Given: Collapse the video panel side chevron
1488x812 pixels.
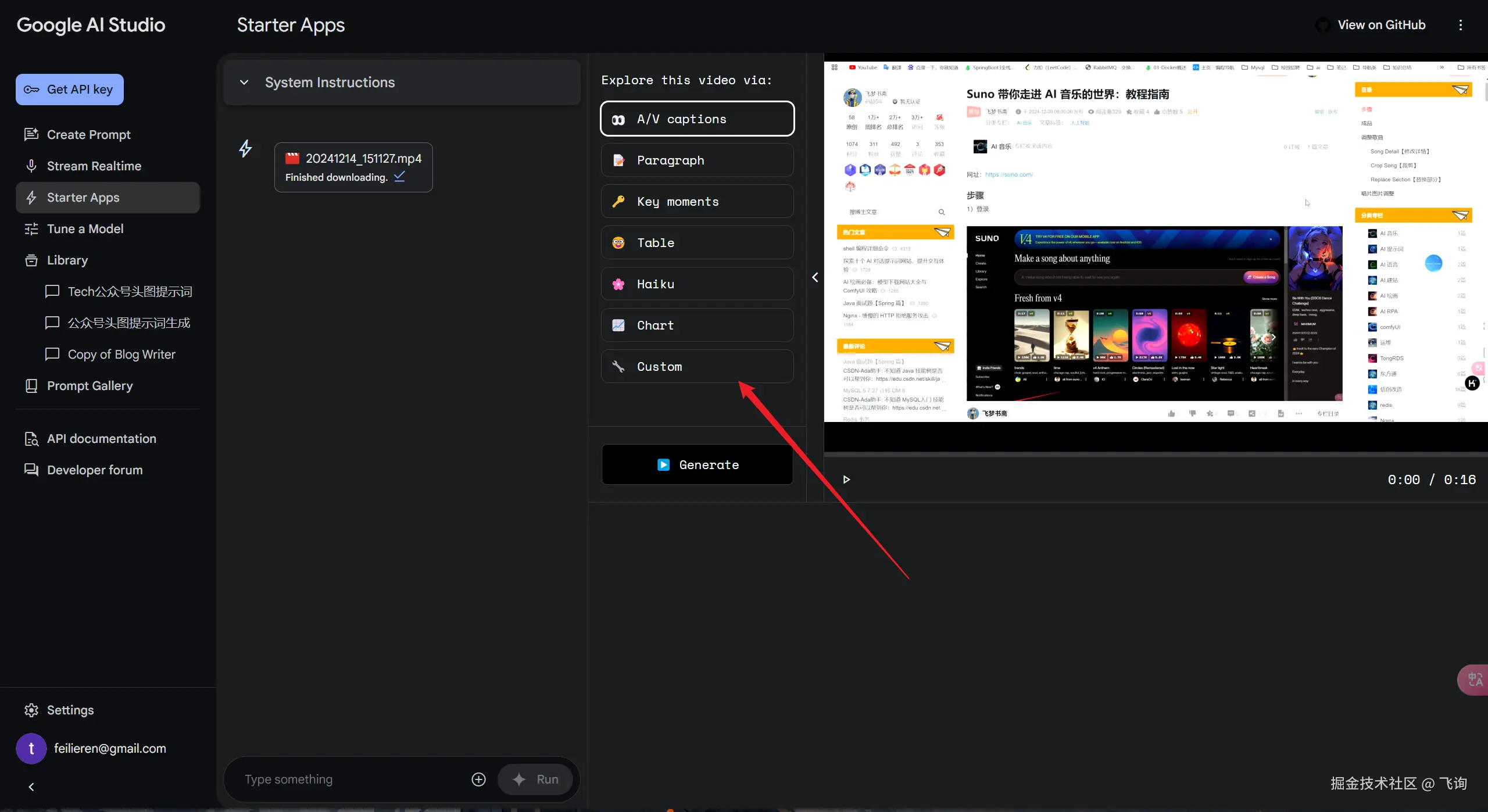Looking at the screenshot, I should click(x=815, y=277).
